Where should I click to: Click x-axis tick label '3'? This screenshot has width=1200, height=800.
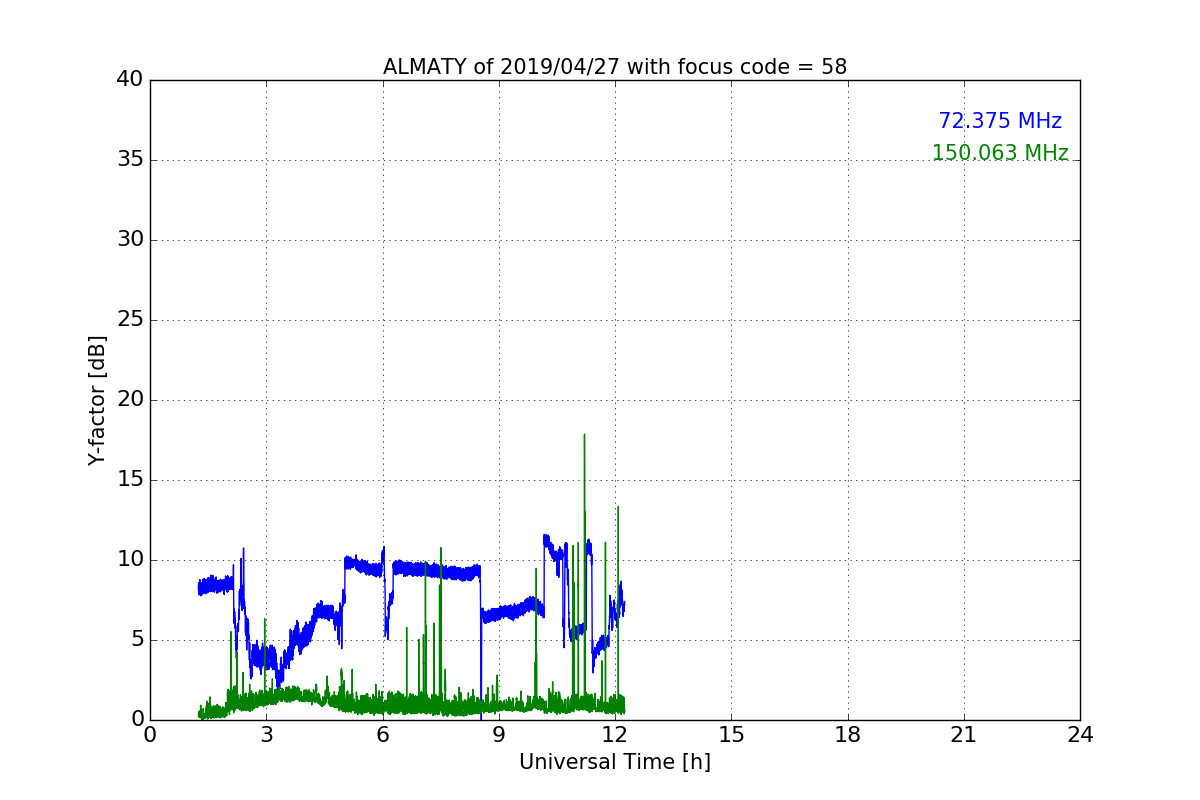(x=266, y=735)
